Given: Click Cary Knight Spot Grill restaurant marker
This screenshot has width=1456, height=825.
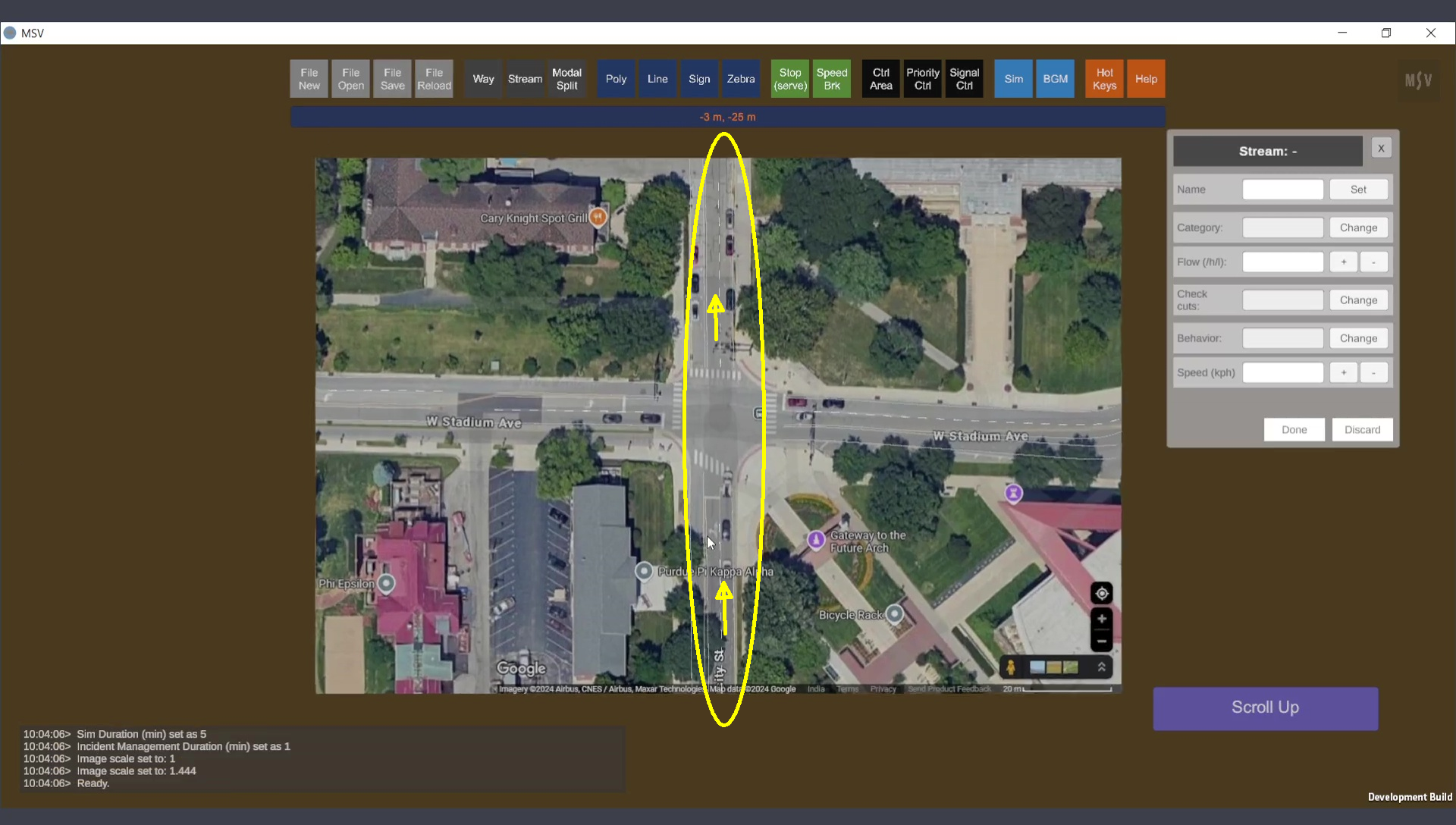Looking at the screenshot, I should tap(598, 217).
